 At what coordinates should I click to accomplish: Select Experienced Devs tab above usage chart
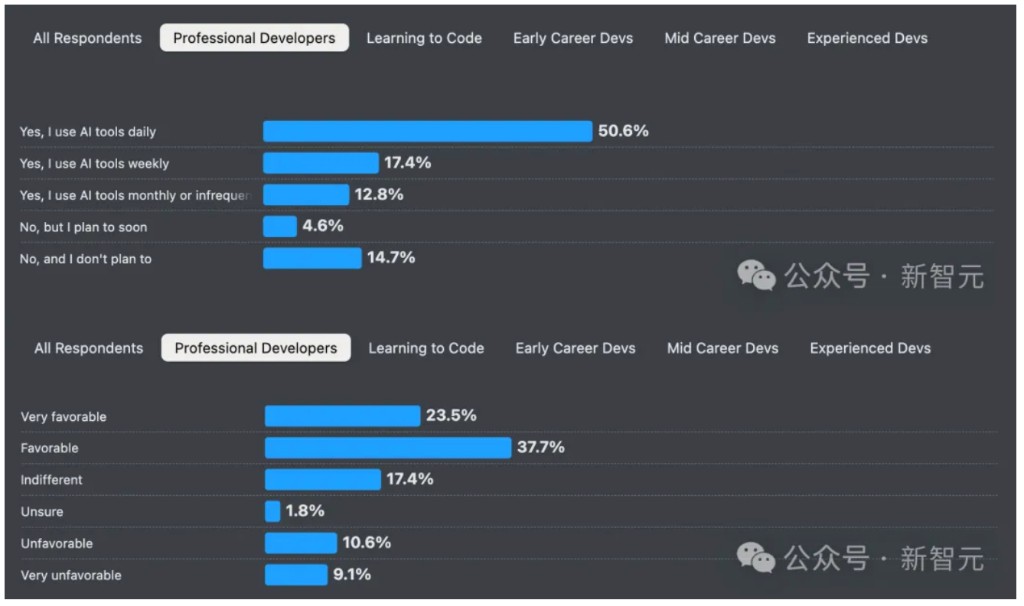pyautogui.click(x=867, y=38)
